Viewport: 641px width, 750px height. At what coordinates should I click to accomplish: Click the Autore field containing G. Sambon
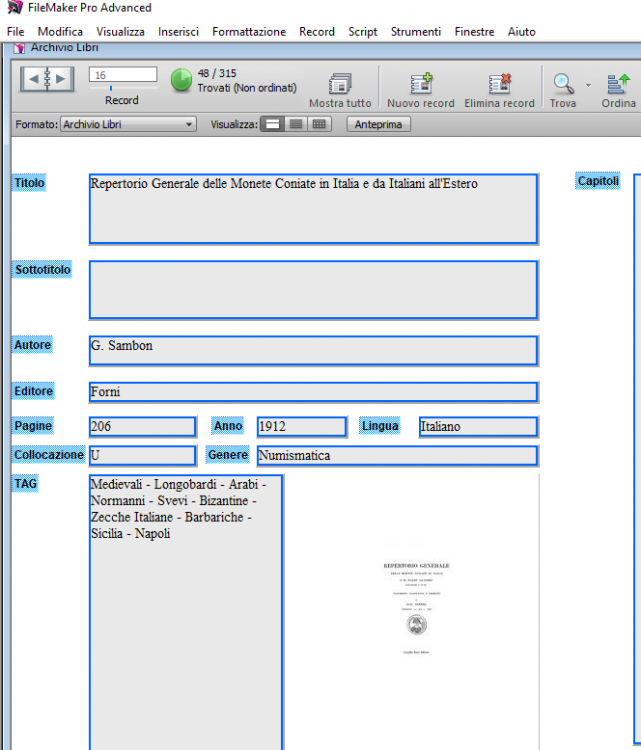click(312, 350)
